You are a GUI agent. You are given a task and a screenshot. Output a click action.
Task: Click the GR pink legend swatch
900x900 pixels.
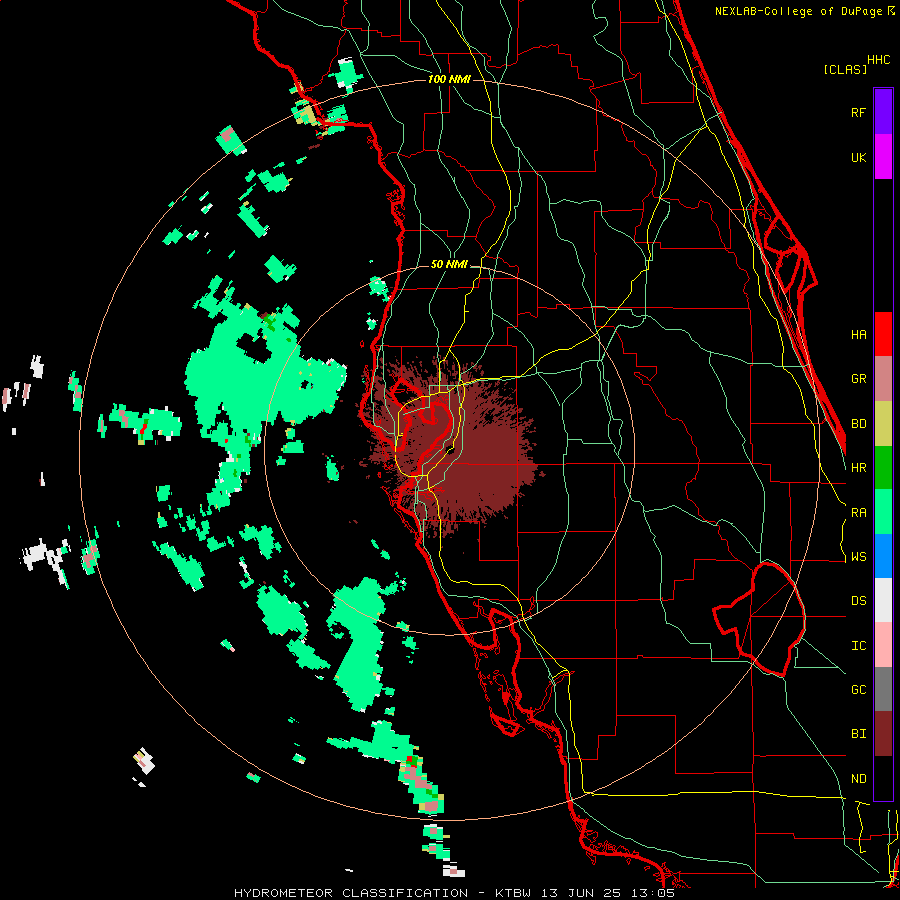(x=883, y=379)
